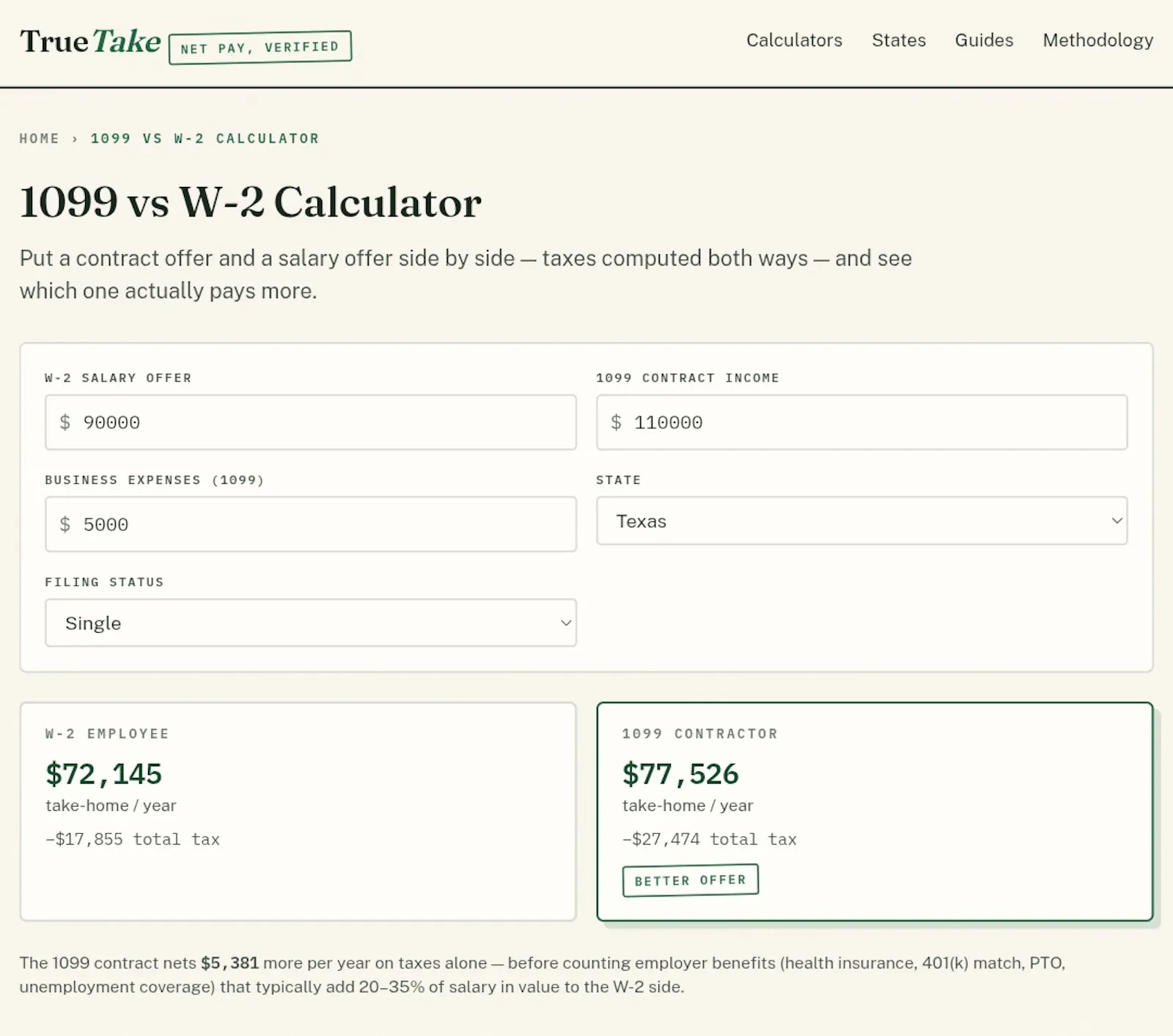Open the Methodology page
The width and height of the screenshot is (1173, 1036).
(x=1098, y=40)
